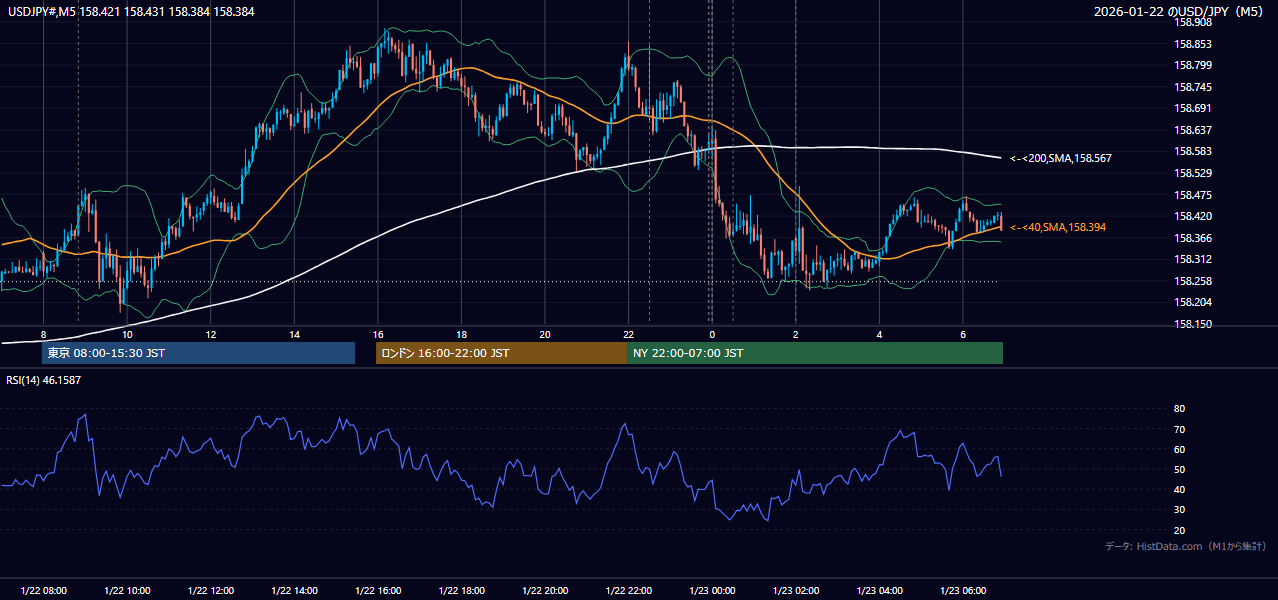1278x600 pixels.
Task: Click hour label 10 under the price chart
Action: click(127, 334)
